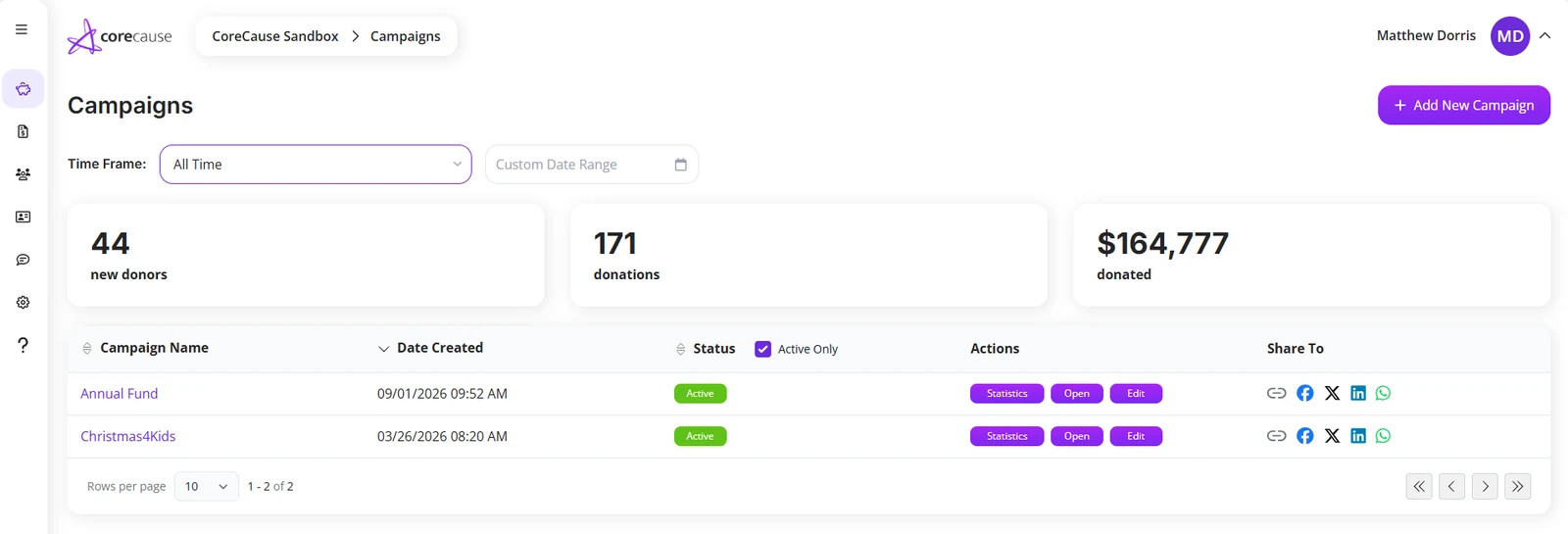The image size is (1568, 534).
Task: Click the Campaigns page heading
Action: pos(130,106)
